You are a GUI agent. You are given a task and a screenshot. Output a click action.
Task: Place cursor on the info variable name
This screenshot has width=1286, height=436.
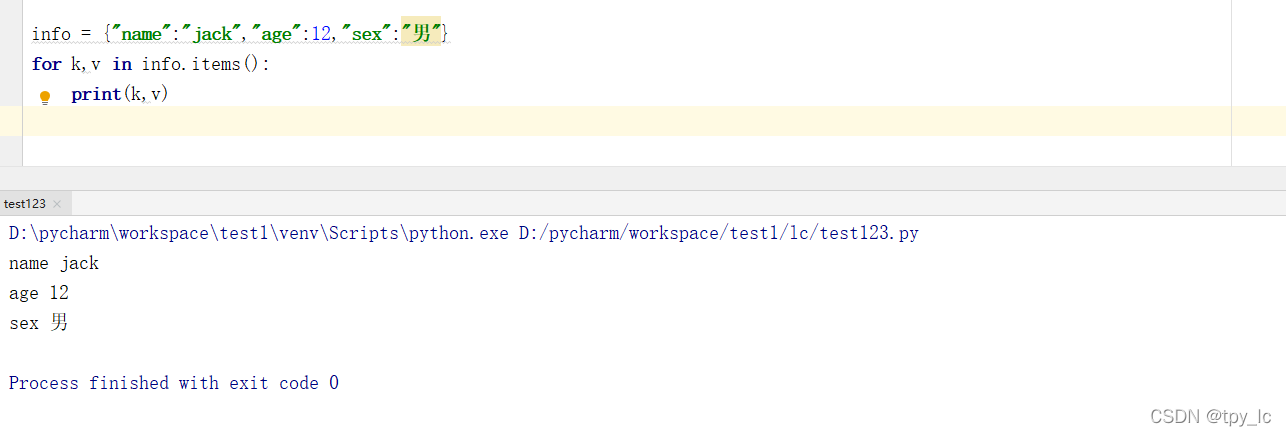point(51,34)
